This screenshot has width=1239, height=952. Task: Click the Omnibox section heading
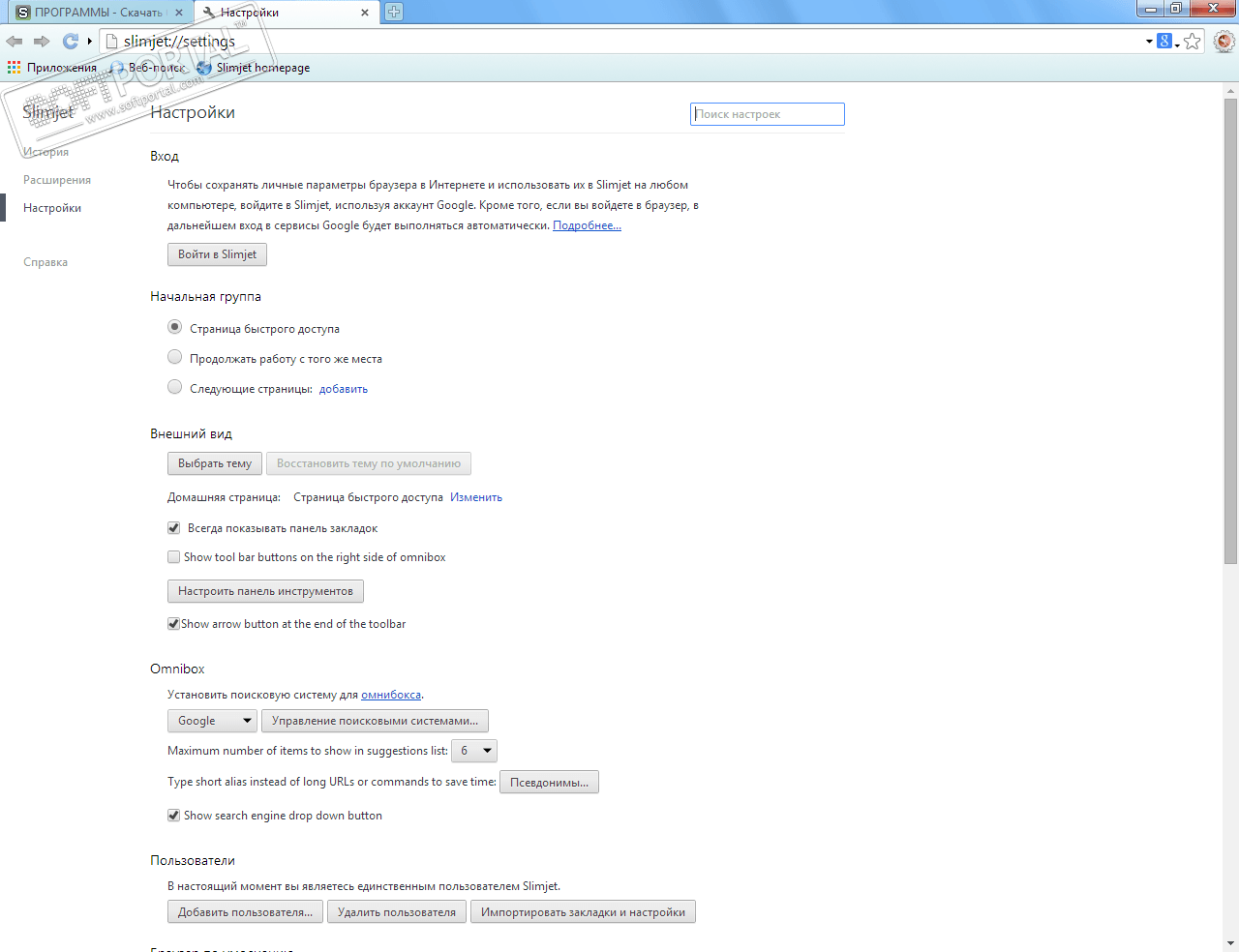coord(177,669)
